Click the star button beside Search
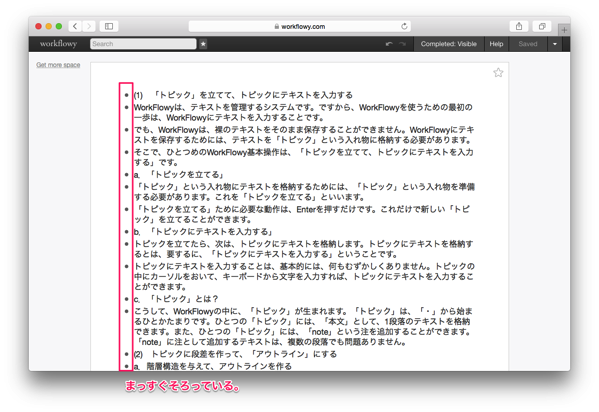Image resolution: width=599 pixels, height=412 pixels. pyautogui.click(x=203, y=44)
